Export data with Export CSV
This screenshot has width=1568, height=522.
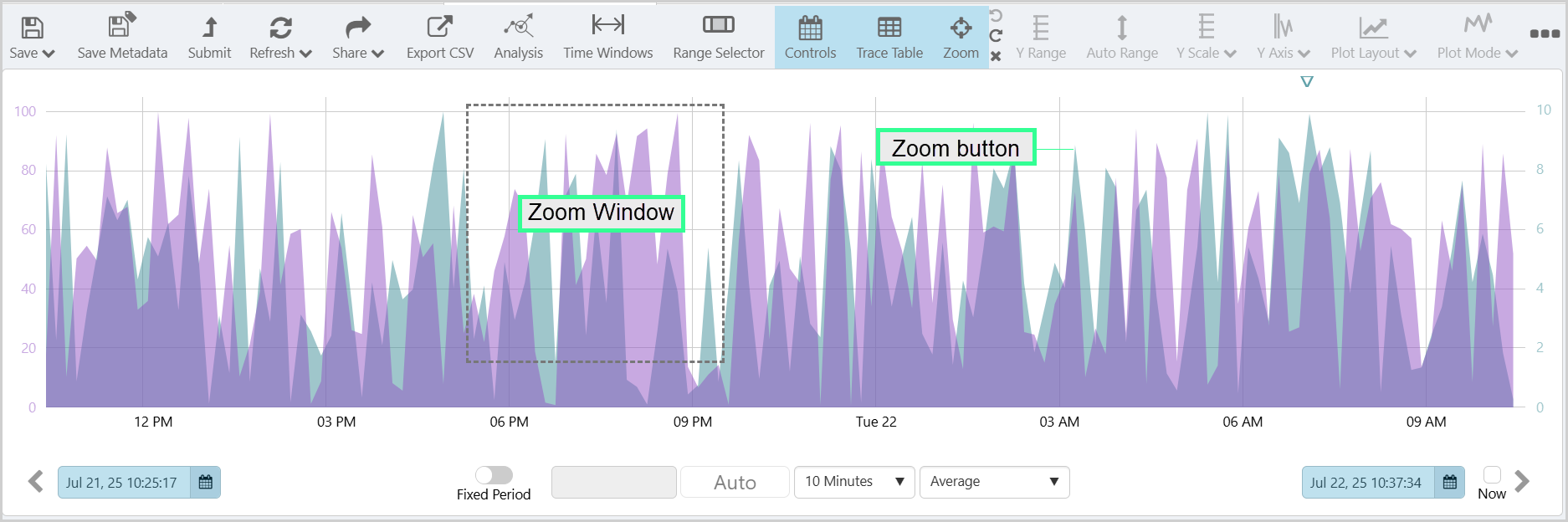pos(440,38)
